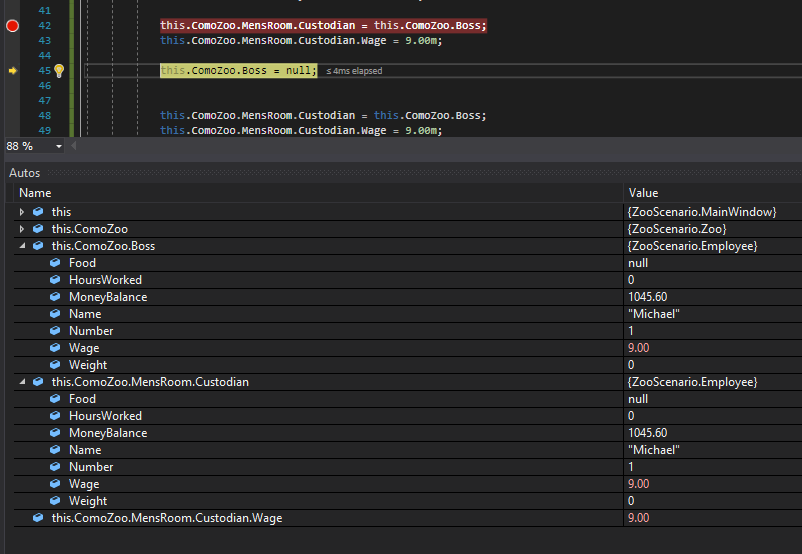Click the icon next to HoursWorked under Boss
The height and width of the screenshot is (554, 802).
pos(55,280)
